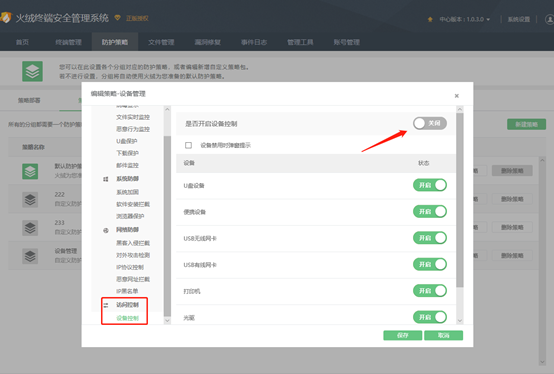Select 设备控制 in the sidebar
The height and width of the screenshot is (374, 554).
point(127,318)
